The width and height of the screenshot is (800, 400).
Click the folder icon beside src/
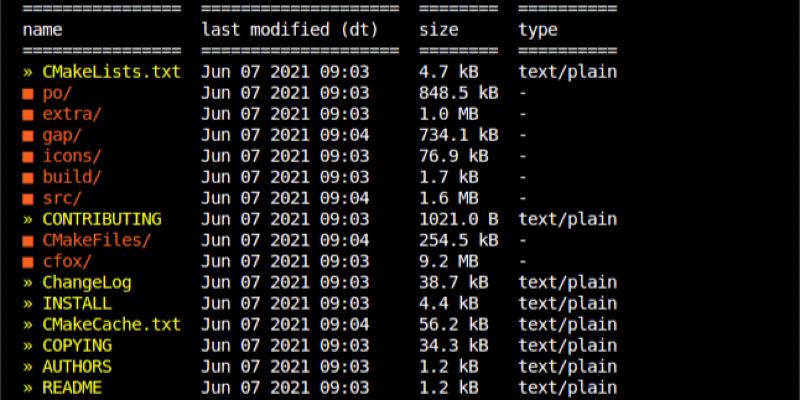pos(28,198)
